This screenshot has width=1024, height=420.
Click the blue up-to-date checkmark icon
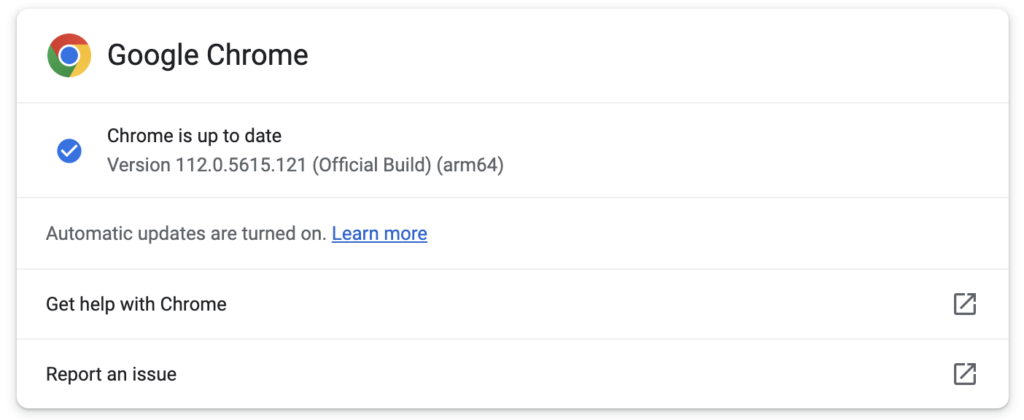point(69,151)
